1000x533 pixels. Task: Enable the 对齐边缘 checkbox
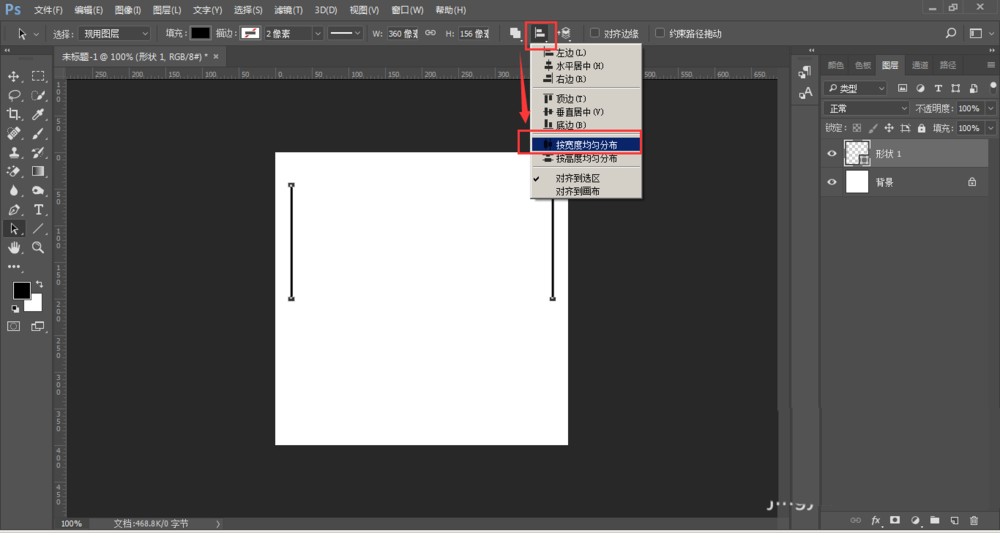click(595, 33)
